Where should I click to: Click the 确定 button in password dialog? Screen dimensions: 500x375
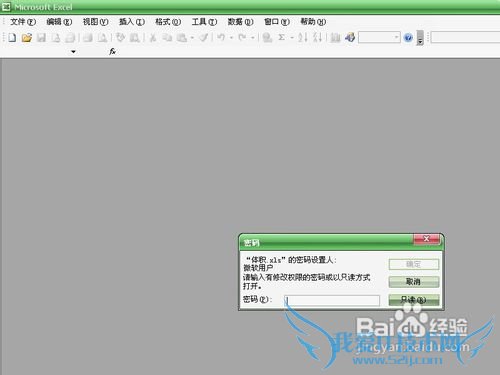(414, 264)
